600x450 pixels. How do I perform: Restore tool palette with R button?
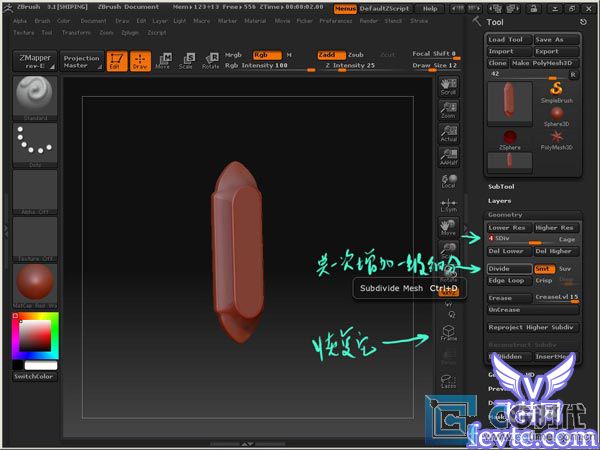pos(573,75)
